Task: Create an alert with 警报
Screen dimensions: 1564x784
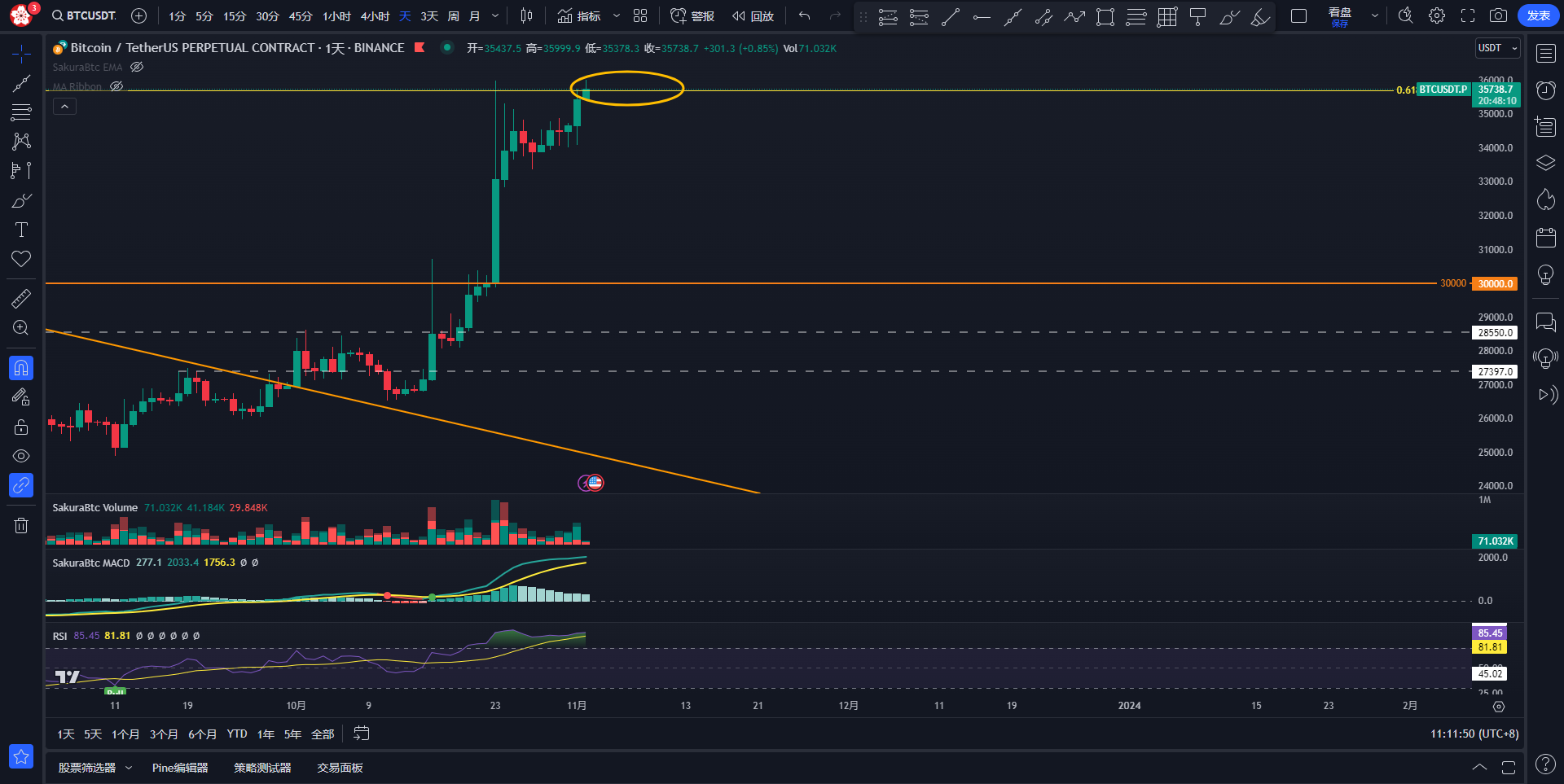Action: pos(692,15)
